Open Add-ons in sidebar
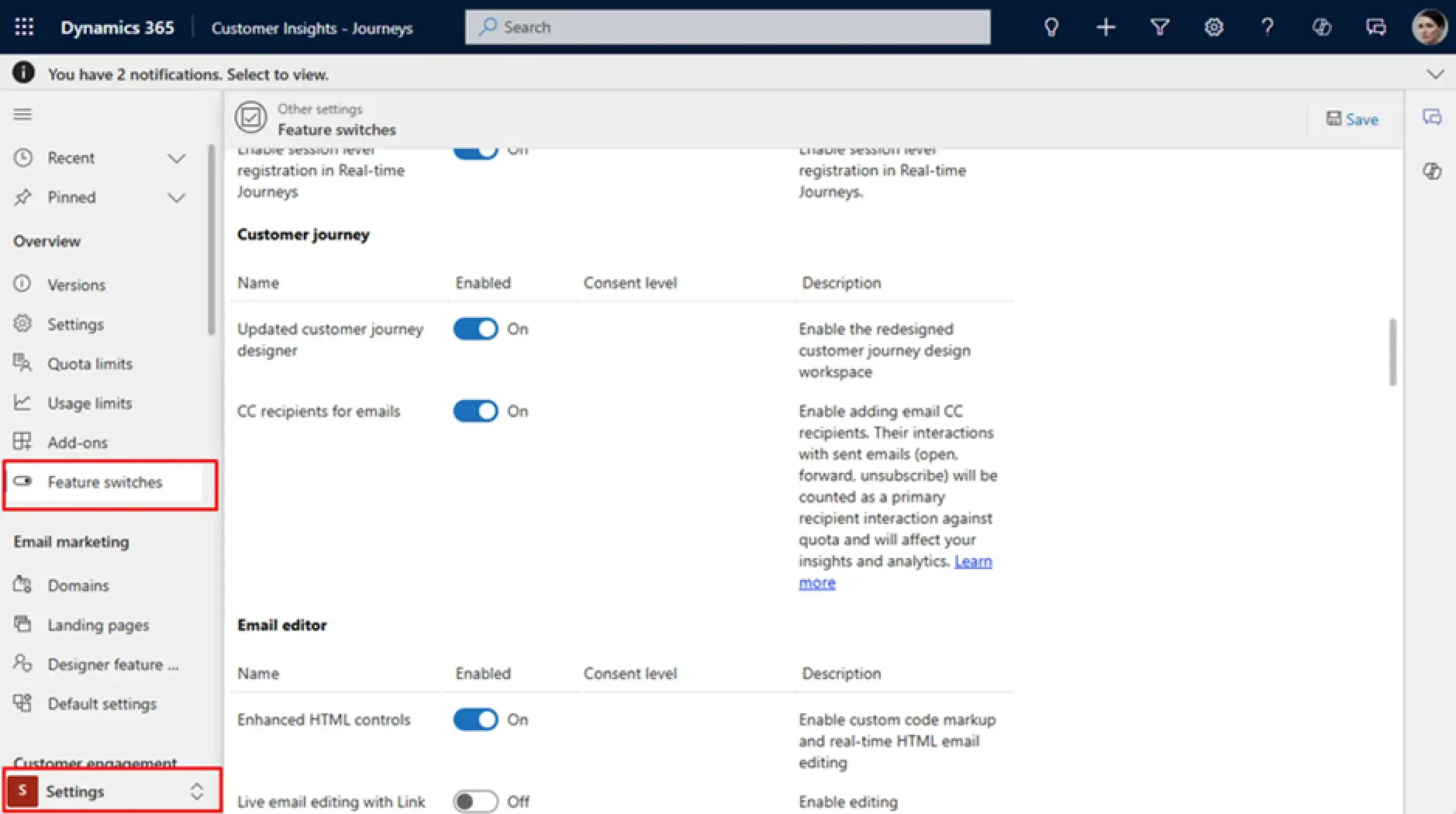This screenshot has width=1456, height=814. [x=78, y=443]
